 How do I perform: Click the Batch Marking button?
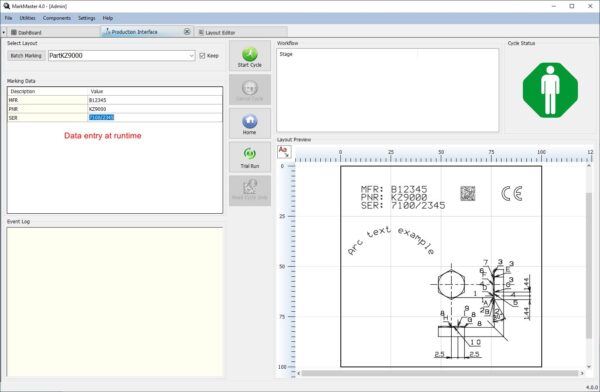coord(26,56)
